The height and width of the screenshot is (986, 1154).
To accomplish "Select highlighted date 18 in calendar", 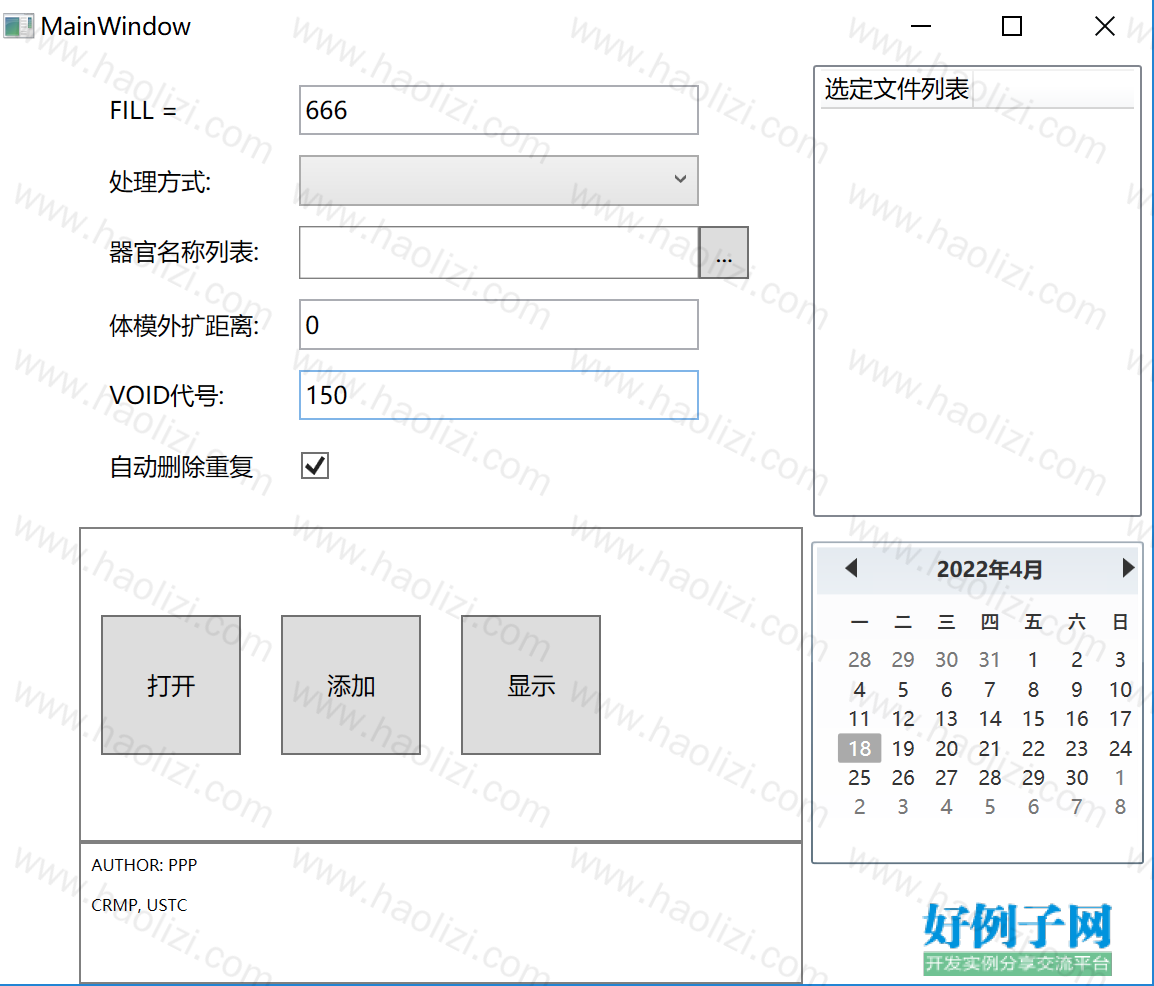I will 860,748.
